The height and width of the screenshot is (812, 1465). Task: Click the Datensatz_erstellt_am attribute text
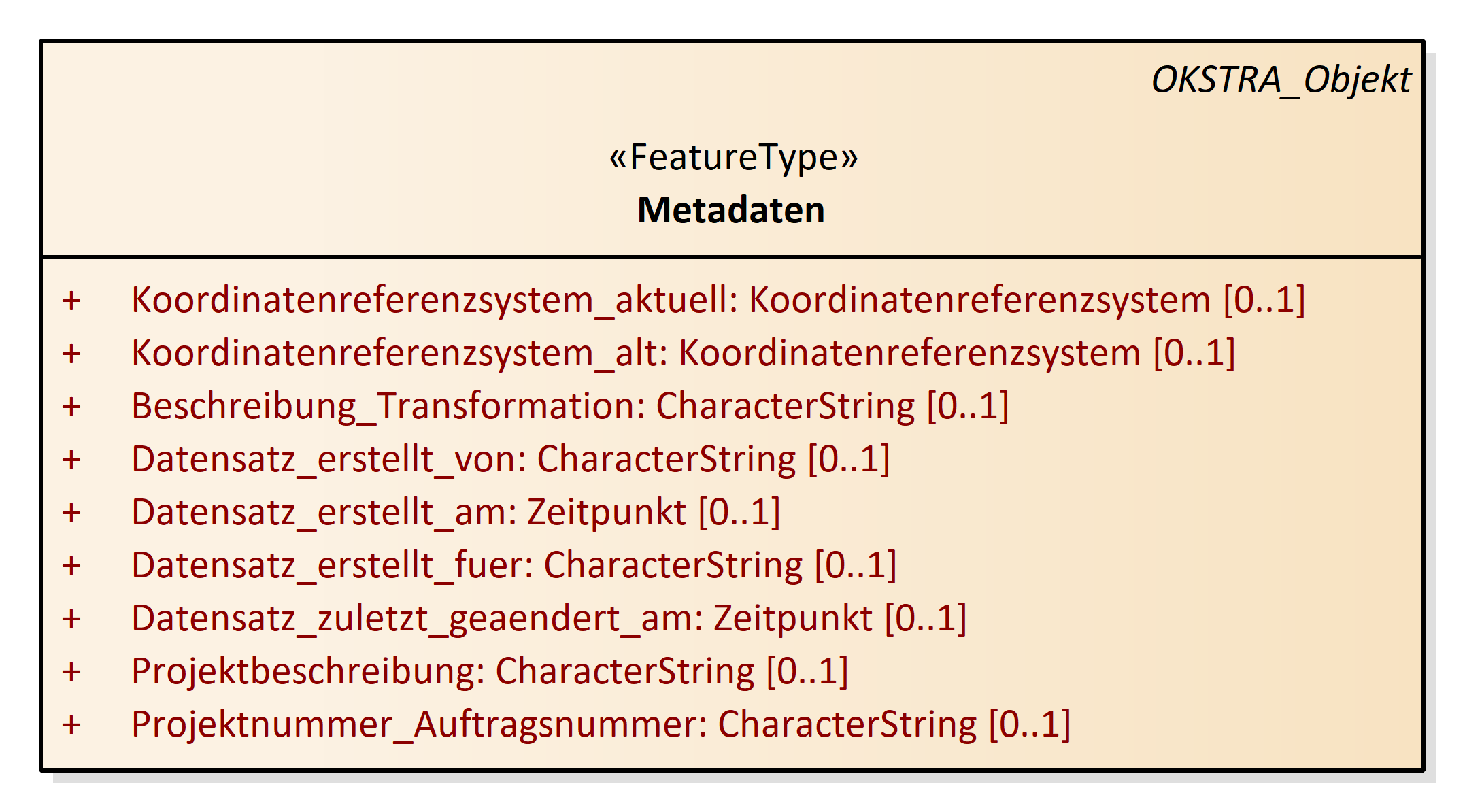pos(456,513)
